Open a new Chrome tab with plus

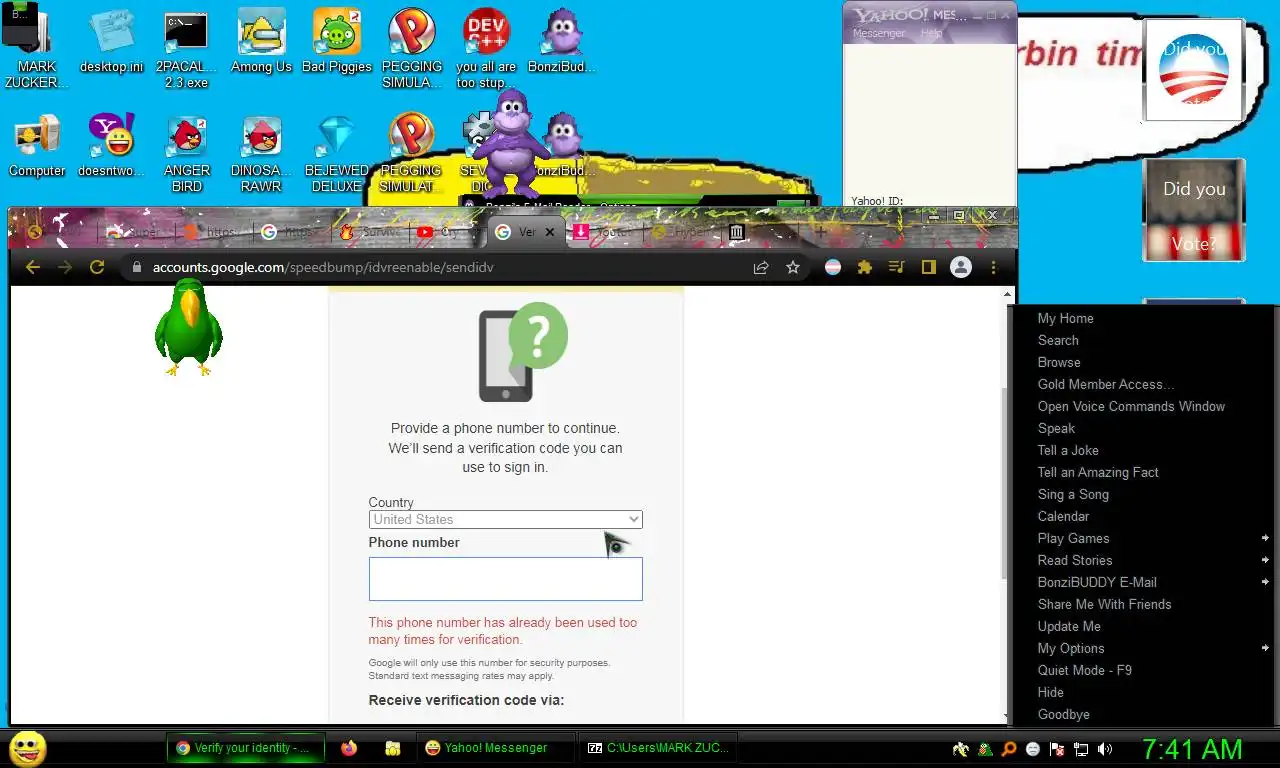pyautogui.click(x=820, y=232)
